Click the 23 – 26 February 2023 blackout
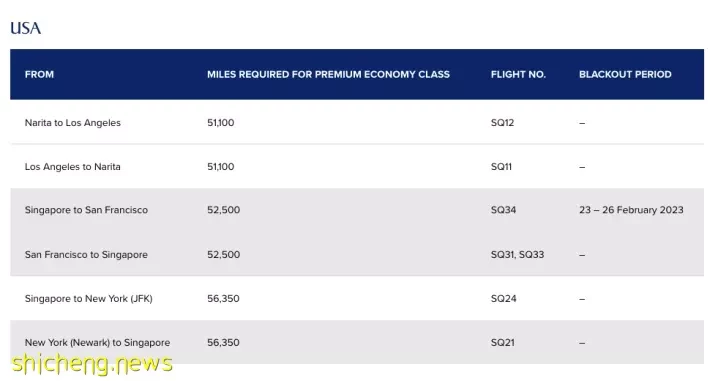This screenshot has height=381, width=710. click(631, 210)
